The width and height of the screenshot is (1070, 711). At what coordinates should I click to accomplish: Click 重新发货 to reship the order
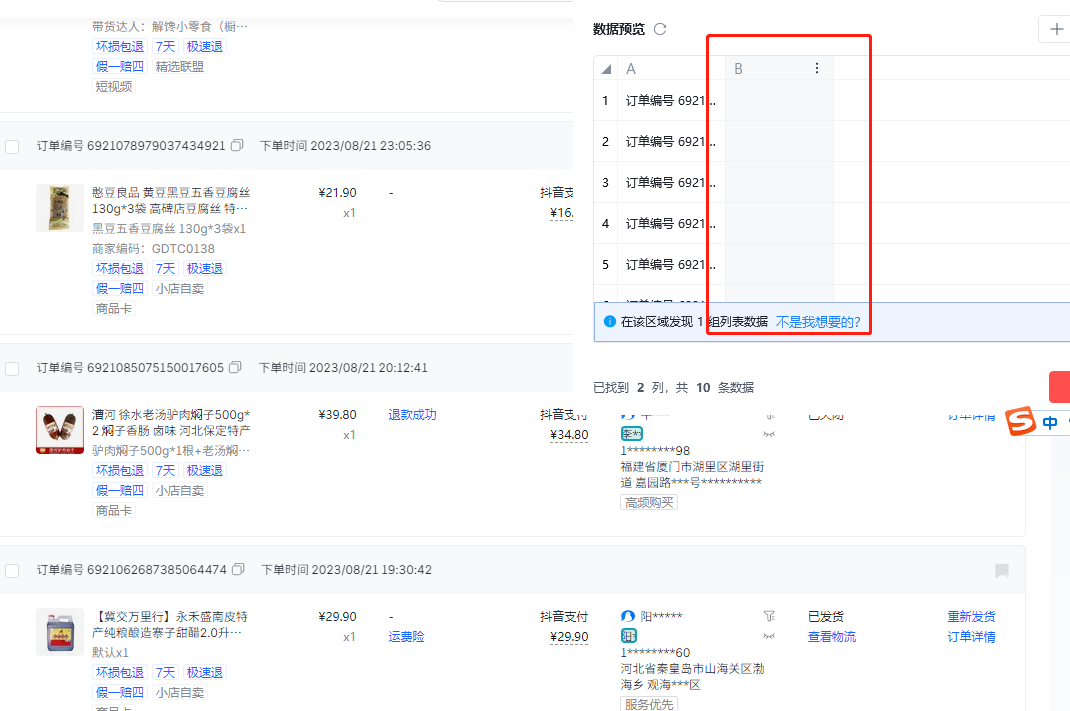971,617
